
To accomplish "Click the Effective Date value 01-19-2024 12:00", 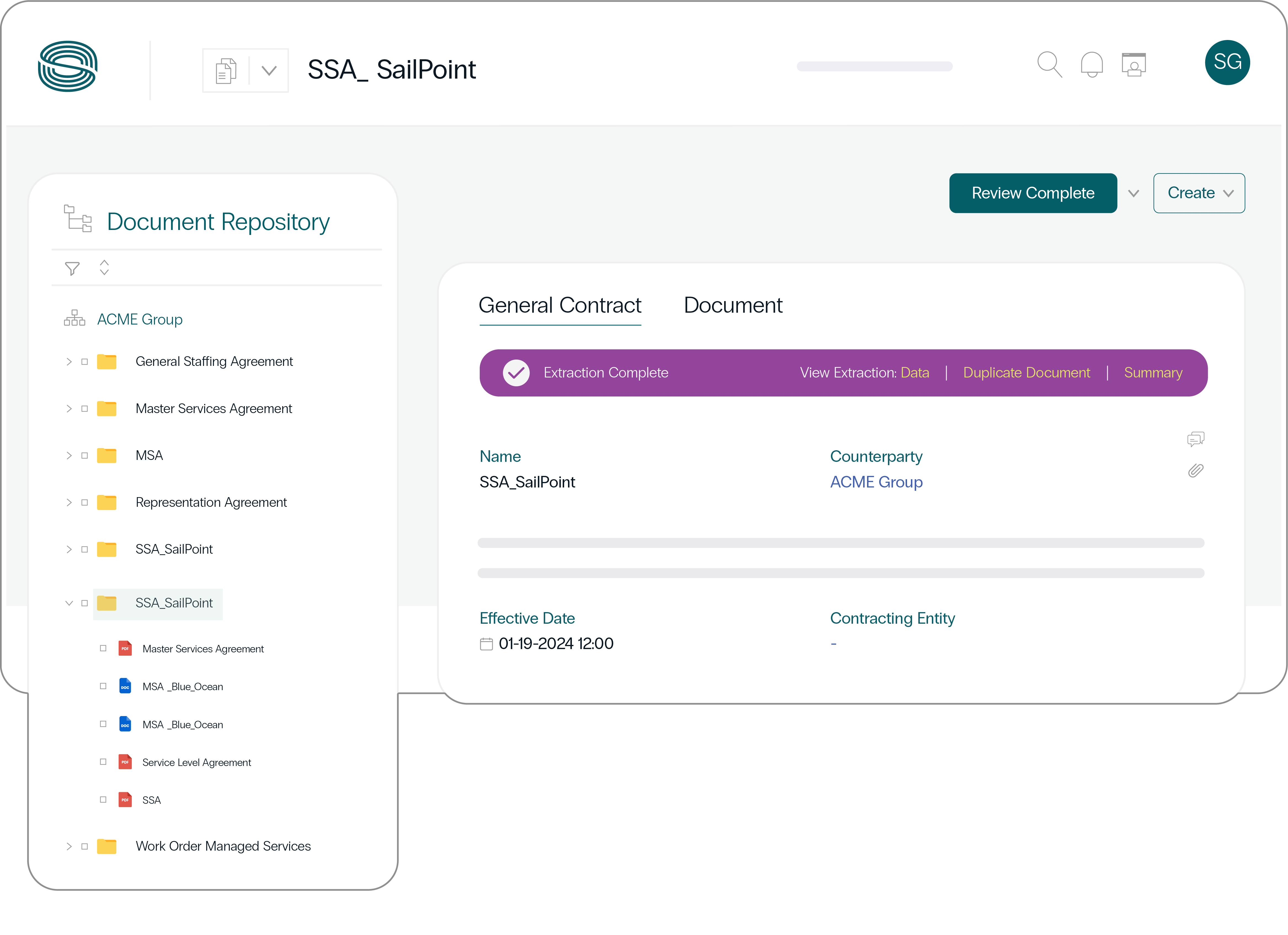I will pos(555,644).
